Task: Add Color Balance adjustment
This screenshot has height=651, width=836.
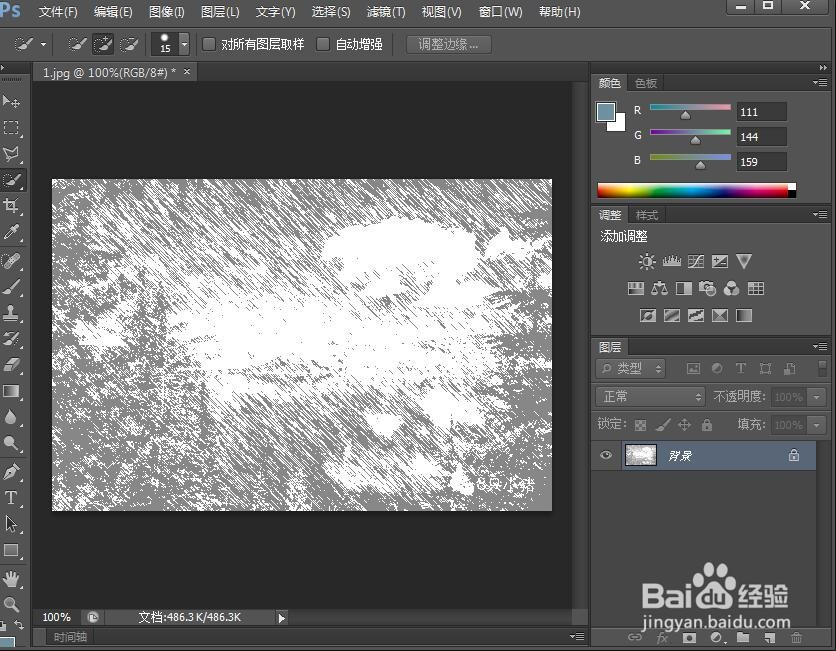Action: [660, 288]
